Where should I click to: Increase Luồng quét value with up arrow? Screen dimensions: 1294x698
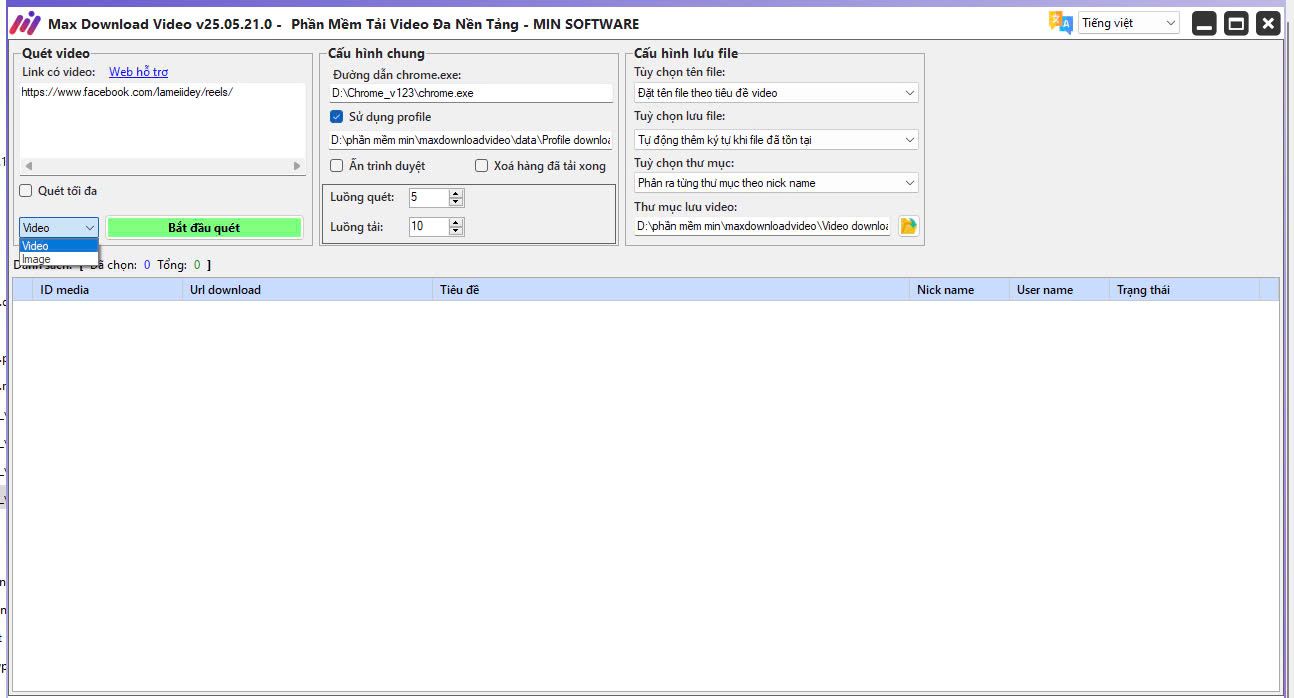click(x=456, y=193)
